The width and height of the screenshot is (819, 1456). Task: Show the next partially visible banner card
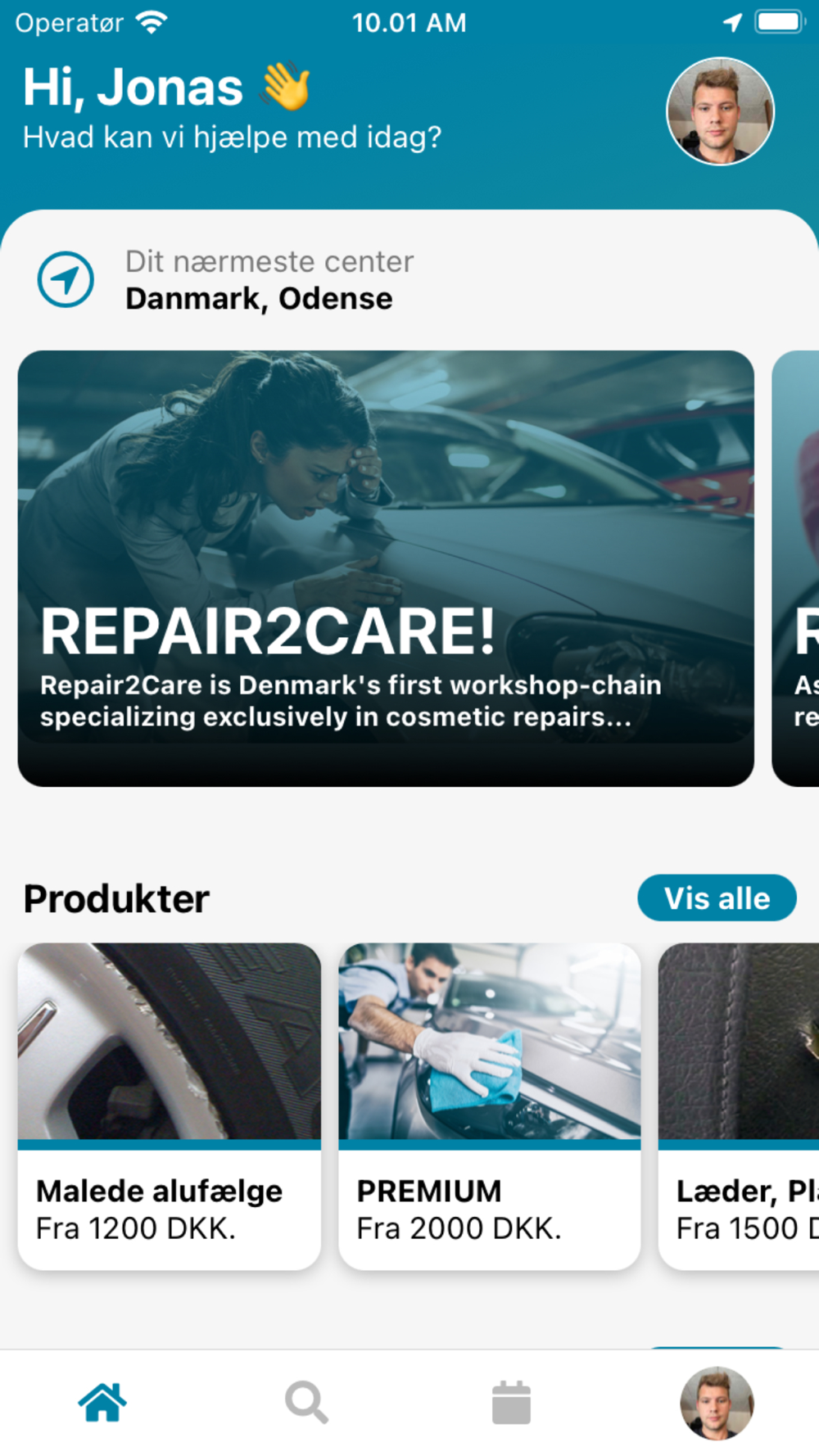pyautogui.click(x=795, y=568)
